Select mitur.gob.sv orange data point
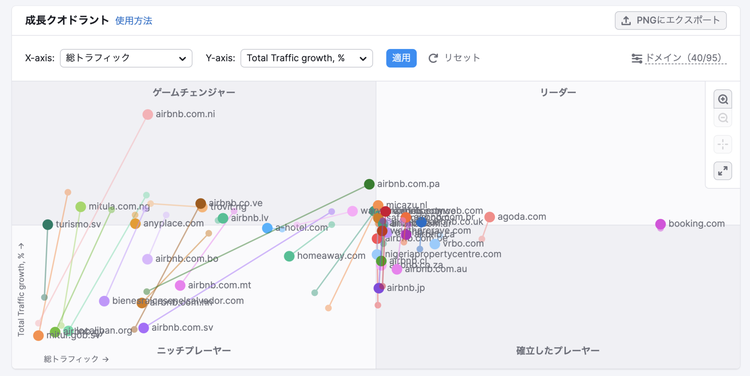750x376 pixels. click(x=39, y=336)
